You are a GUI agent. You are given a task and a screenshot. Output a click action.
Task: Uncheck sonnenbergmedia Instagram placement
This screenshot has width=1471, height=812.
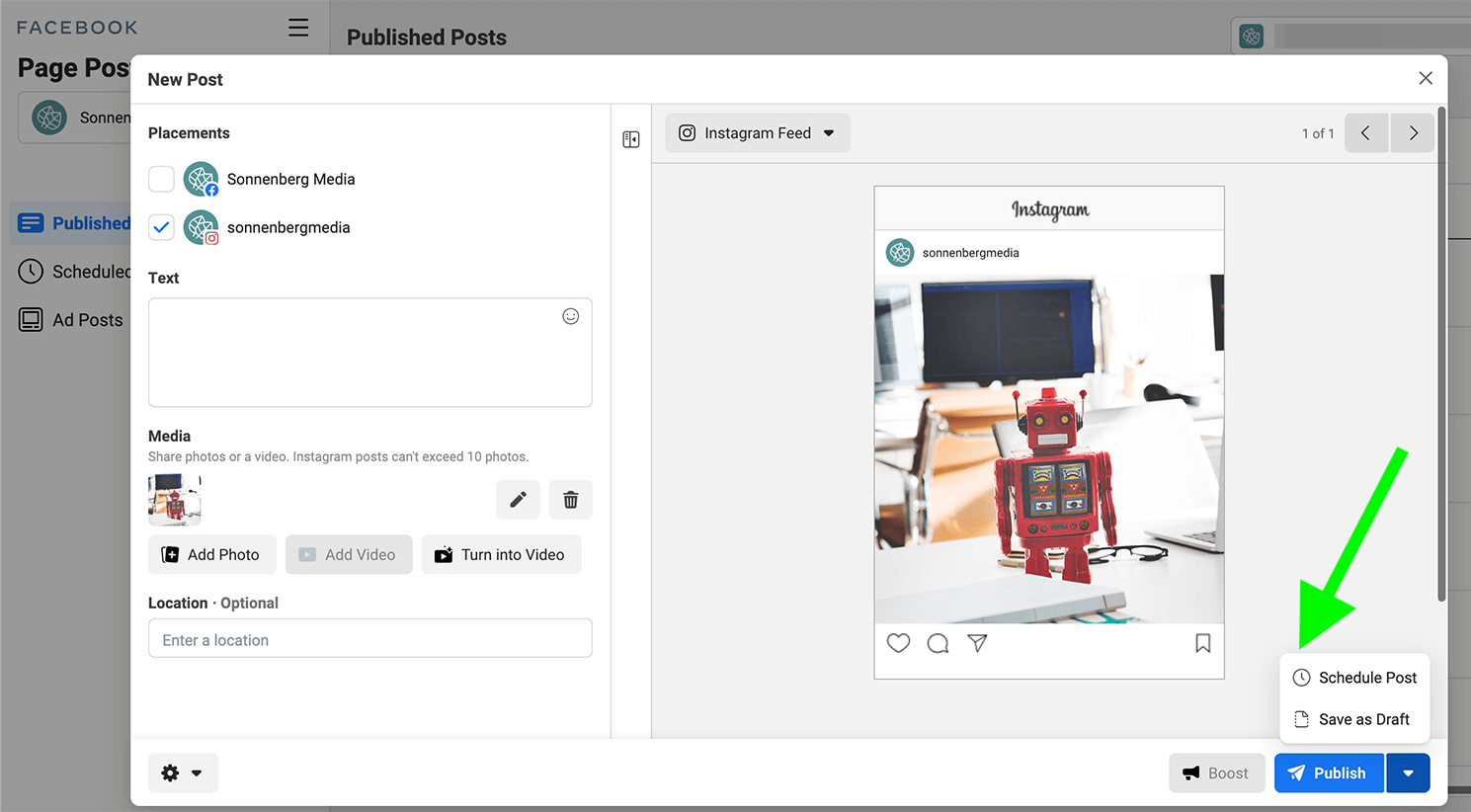161,227
